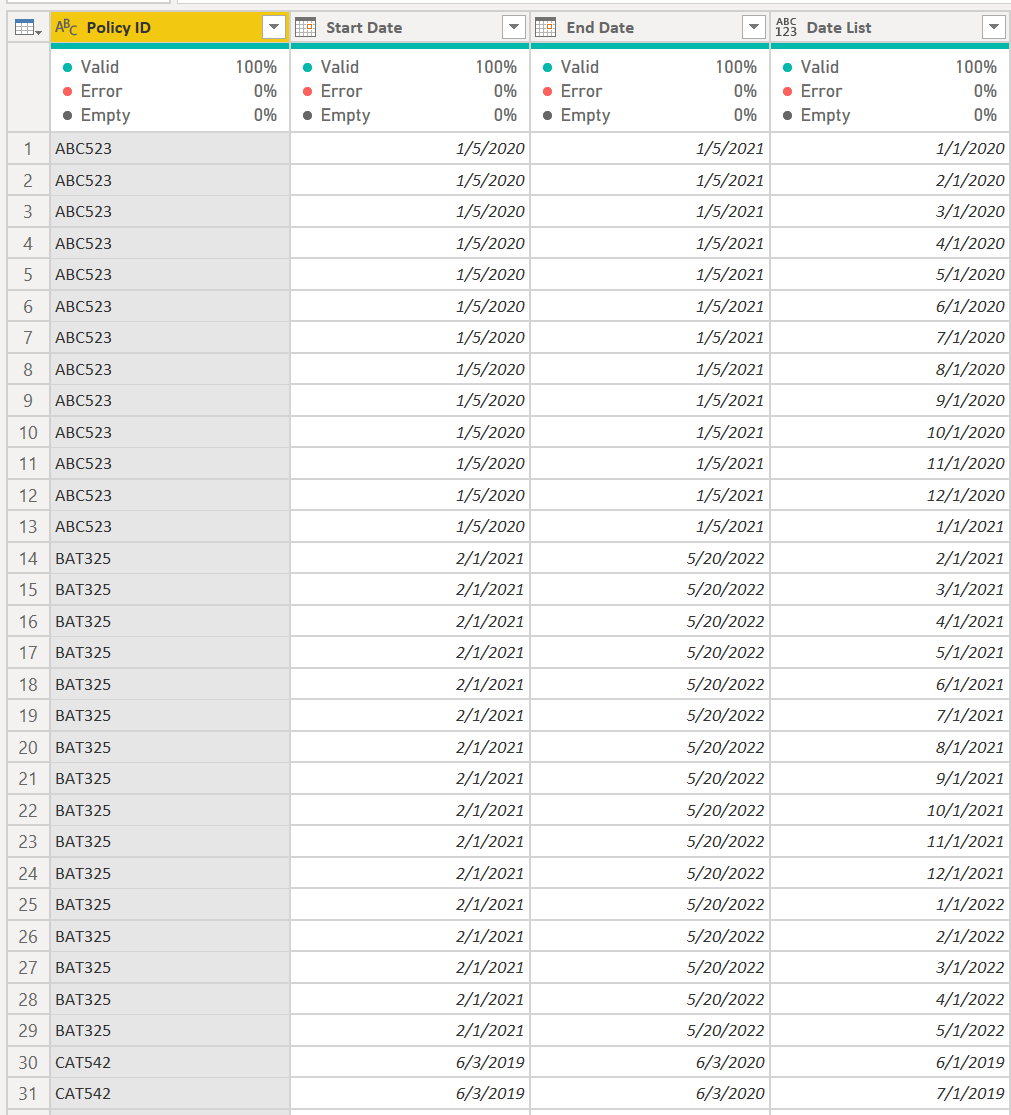Select row number 14
Image resolution: width=1011 pixels, height=1115 pixels.
(x=28, y=558)
